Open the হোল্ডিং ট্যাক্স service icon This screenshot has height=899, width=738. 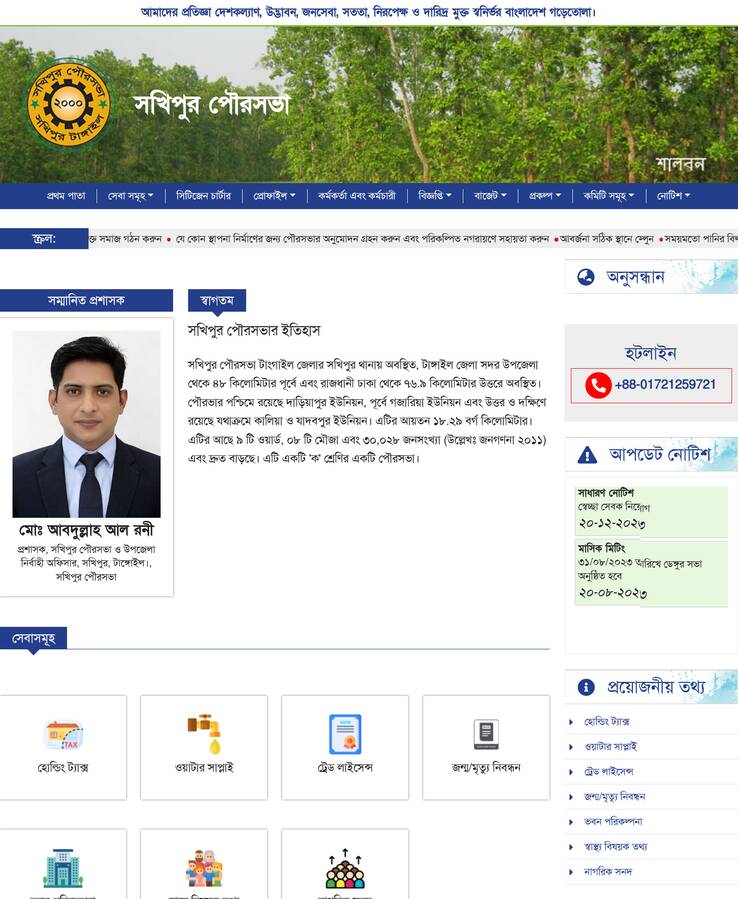[63, 736]
